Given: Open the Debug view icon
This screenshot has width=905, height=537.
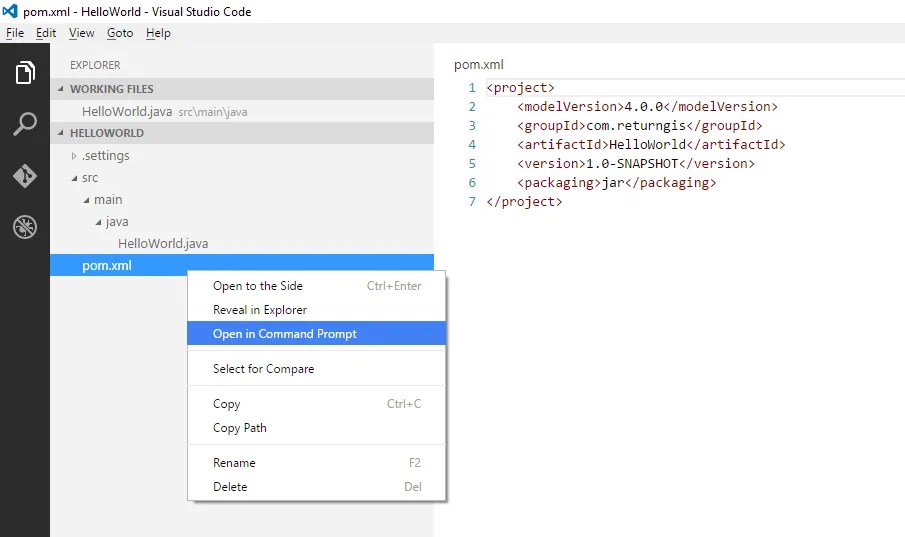Looking at the screenshot, I should [x=25, y=227].
